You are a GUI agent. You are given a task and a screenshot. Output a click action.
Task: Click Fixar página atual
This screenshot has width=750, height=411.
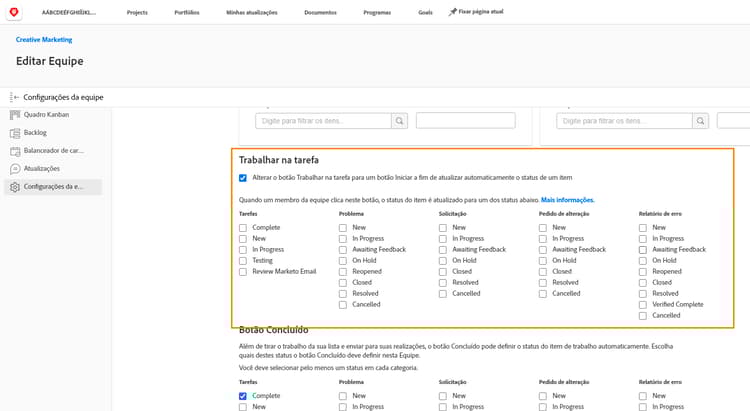[x=481, y=11]
